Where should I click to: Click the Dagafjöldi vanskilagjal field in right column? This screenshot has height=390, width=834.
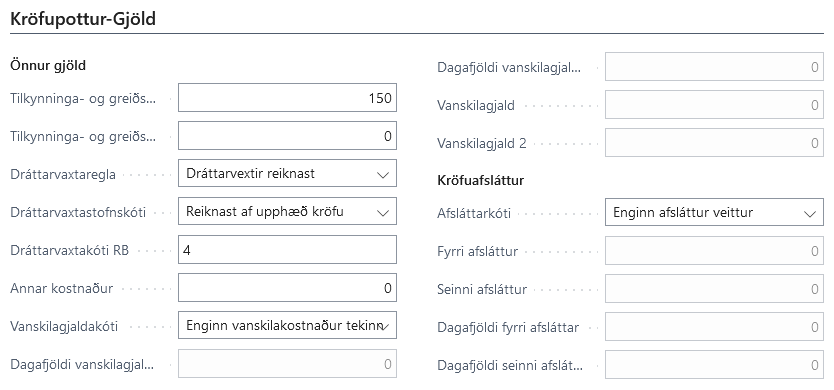(x=714, y=67)
